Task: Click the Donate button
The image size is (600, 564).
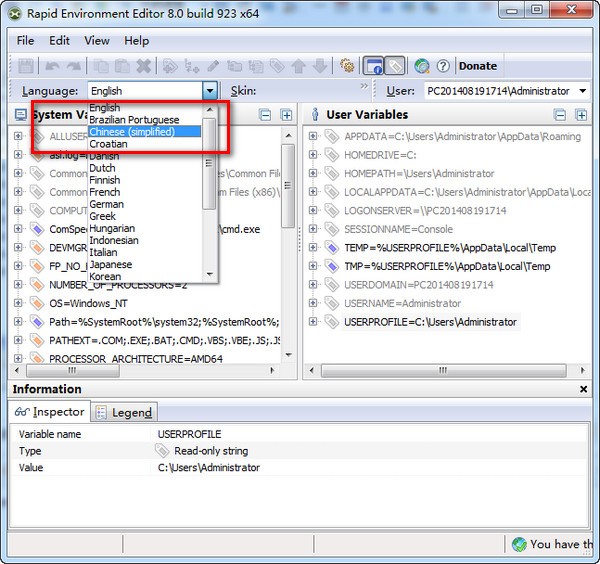Action: [477, 66]
